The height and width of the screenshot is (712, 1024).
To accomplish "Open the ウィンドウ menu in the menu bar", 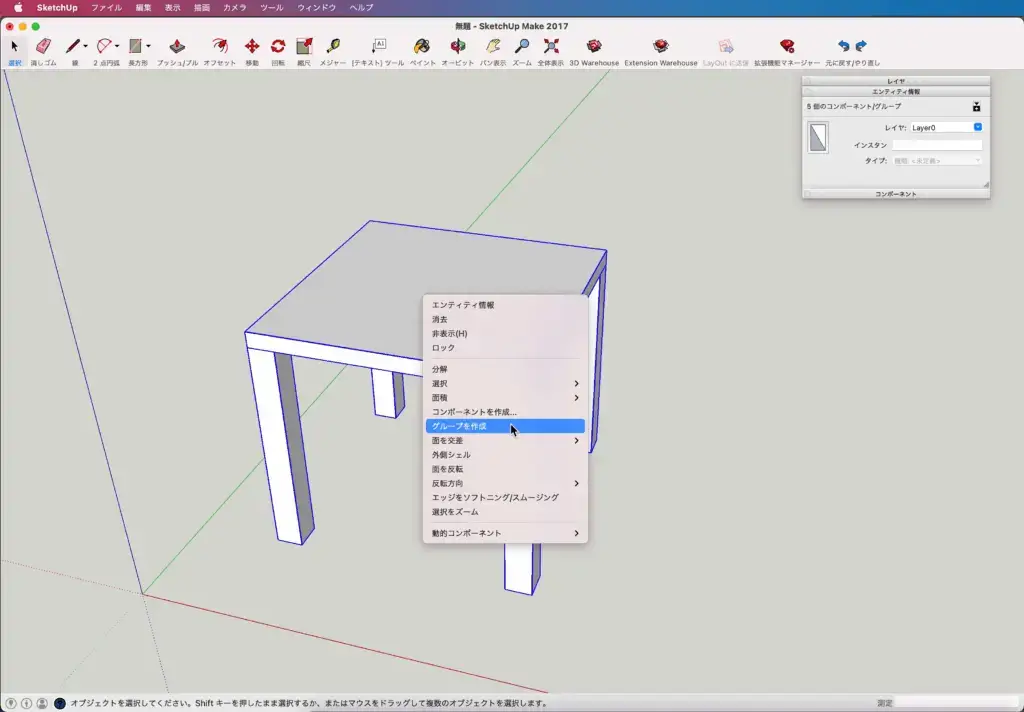I will click(x=316, y=8).
